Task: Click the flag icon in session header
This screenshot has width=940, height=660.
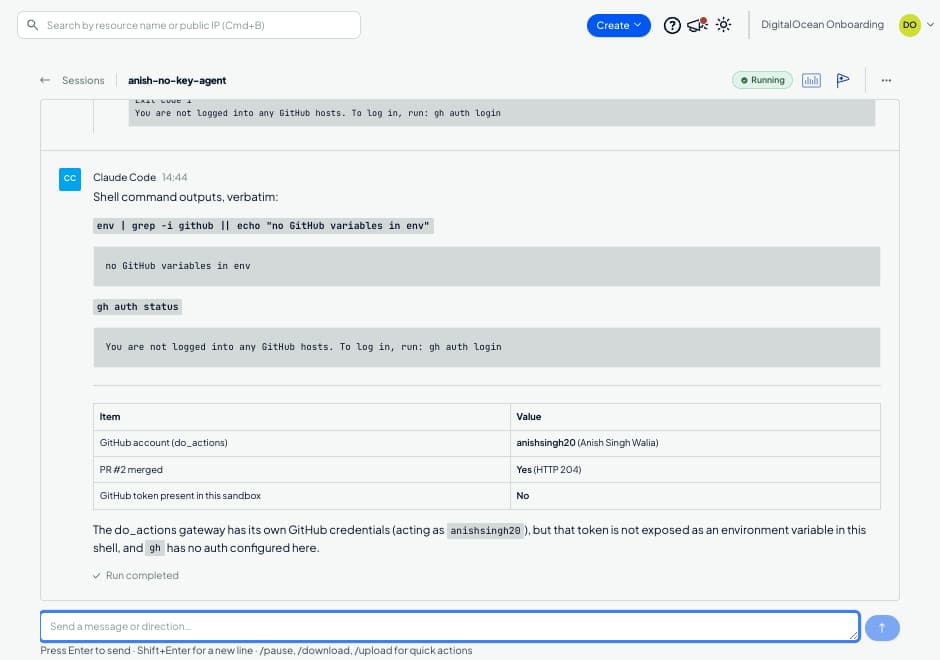Action: pos(842,80)
